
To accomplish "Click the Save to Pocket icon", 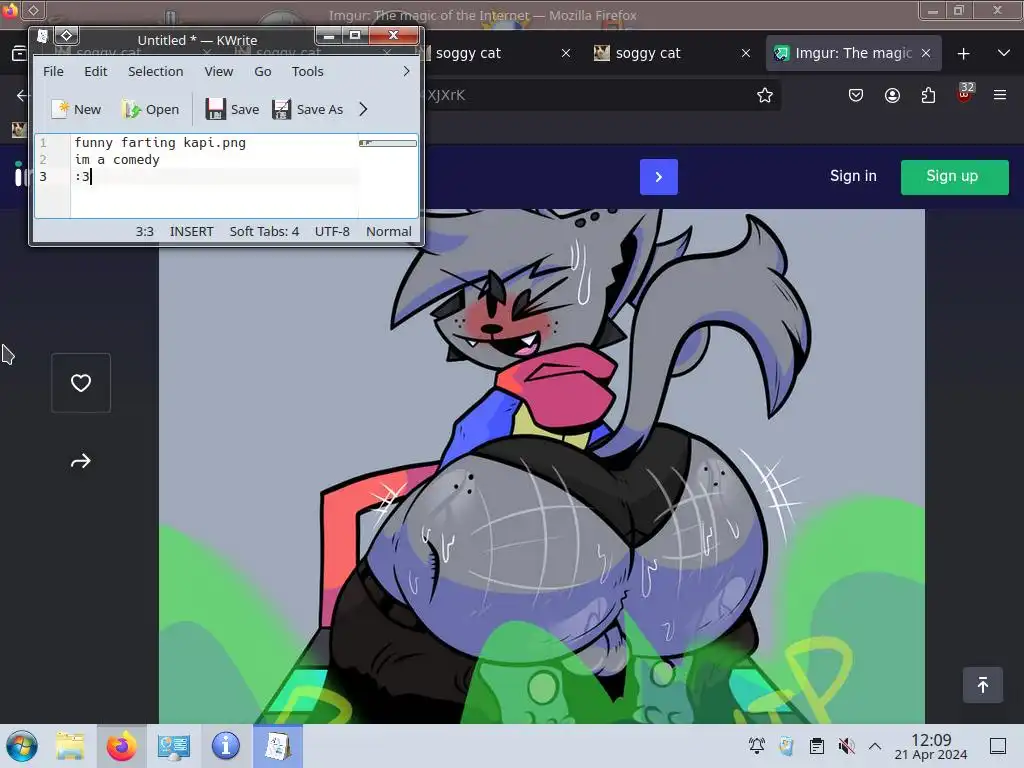I will 856,95.
